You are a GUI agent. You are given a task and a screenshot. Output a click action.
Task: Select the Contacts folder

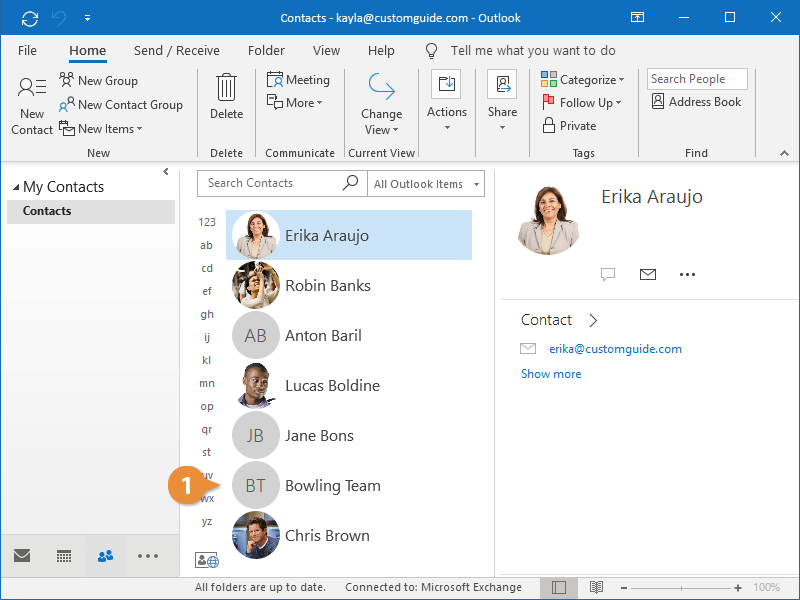click(91, 211)
